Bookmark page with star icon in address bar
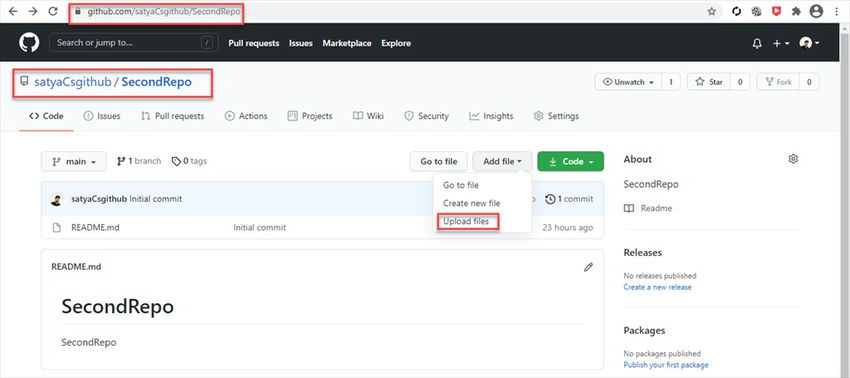 tap(712, 11)
